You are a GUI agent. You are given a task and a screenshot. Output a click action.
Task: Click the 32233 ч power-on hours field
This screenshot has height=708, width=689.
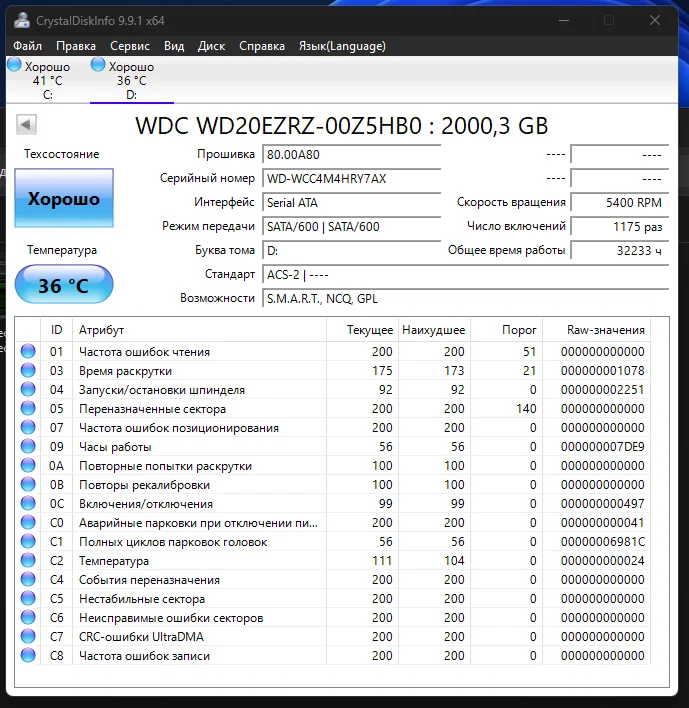click(x=619, y=250)
